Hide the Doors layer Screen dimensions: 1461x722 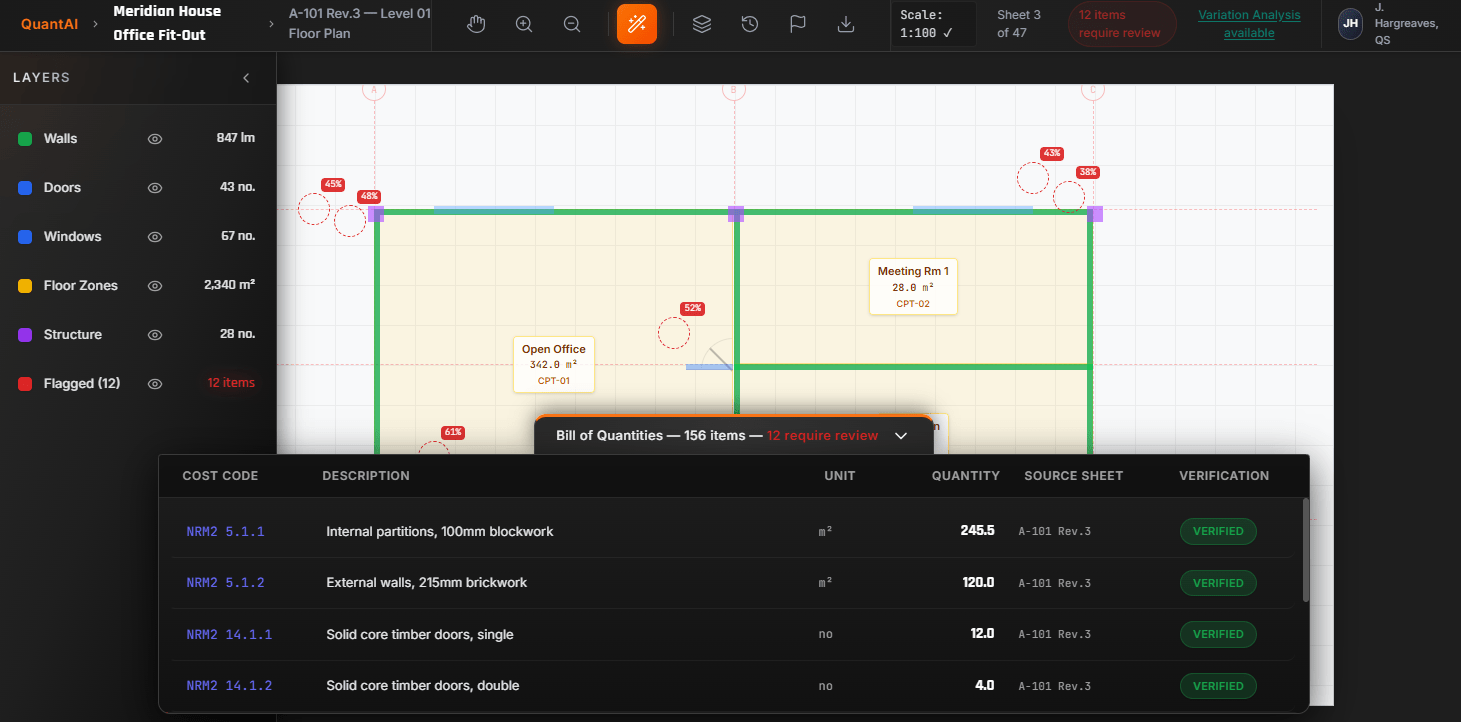154,187
